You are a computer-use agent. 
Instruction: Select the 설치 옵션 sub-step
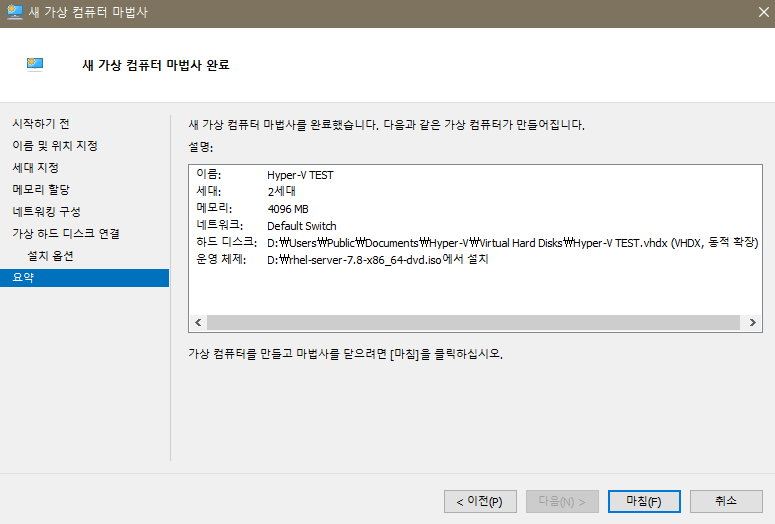(50, 256)
